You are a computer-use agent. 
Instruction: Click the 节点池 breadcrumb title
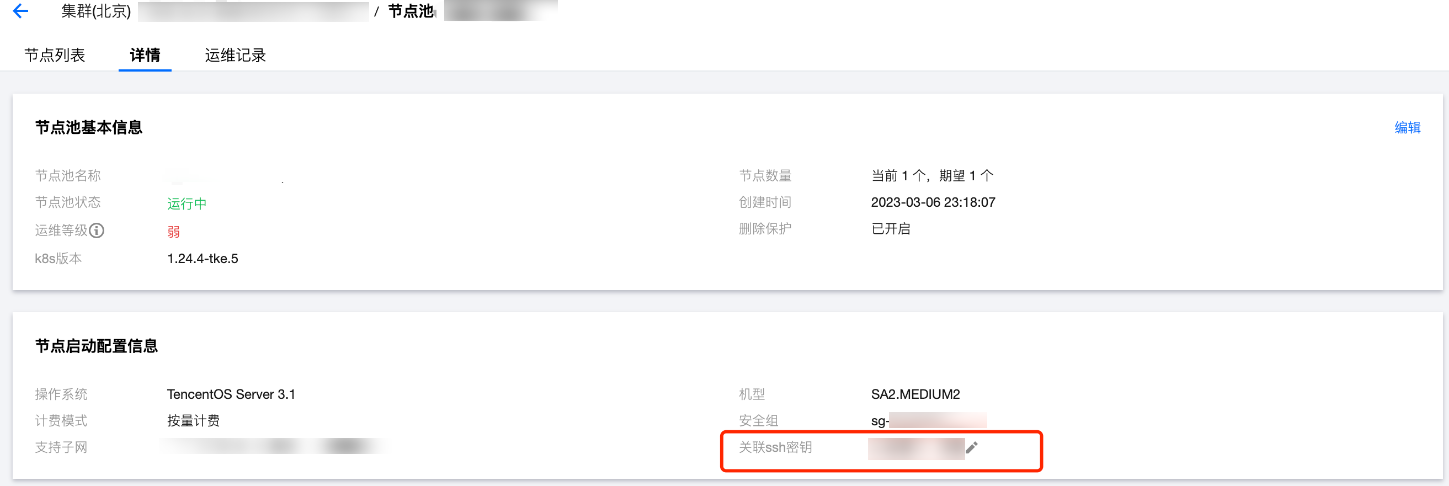pos(411,12)
